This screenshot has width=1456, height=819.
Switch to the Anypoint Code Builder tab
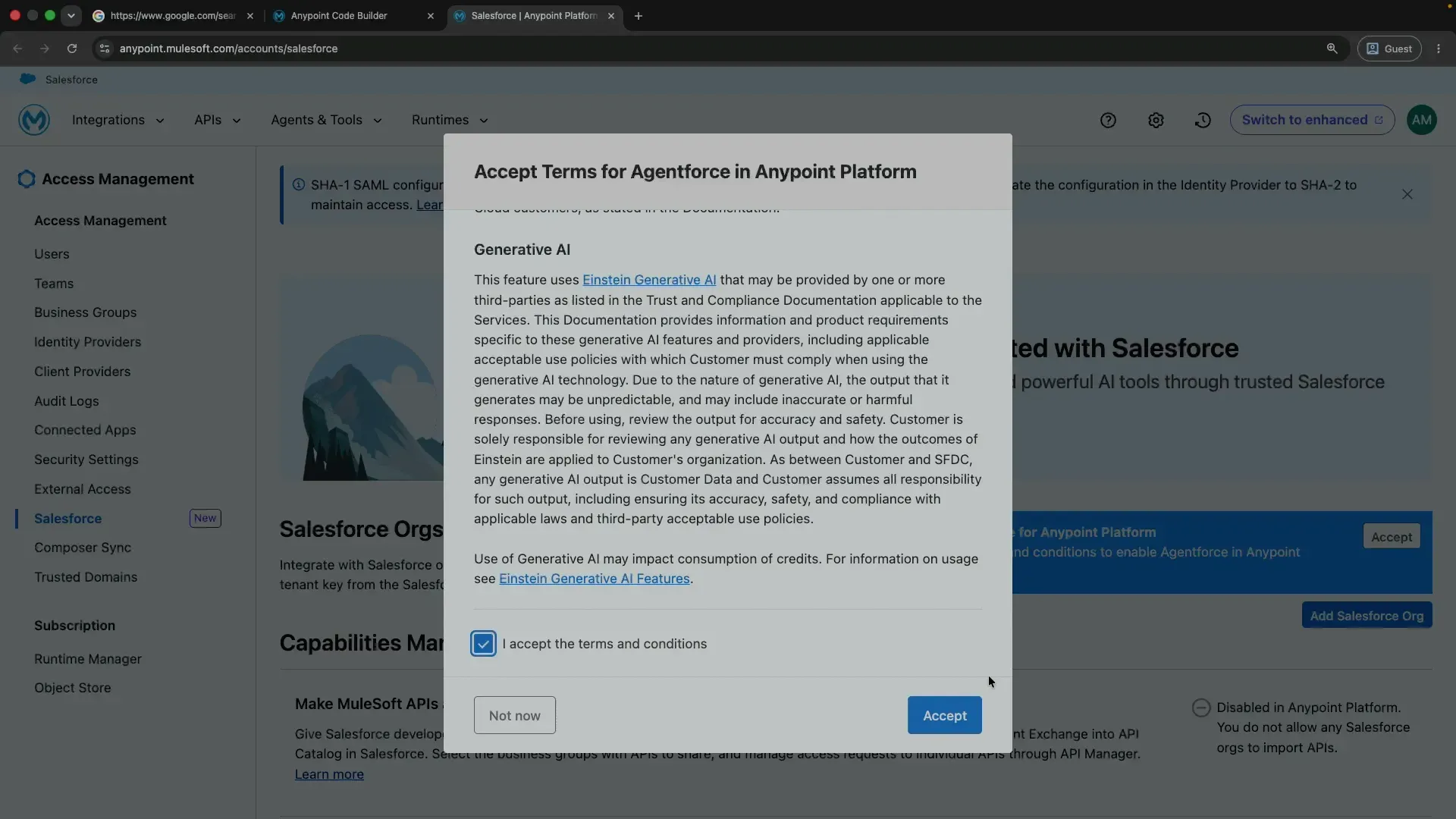click(354, 16)
